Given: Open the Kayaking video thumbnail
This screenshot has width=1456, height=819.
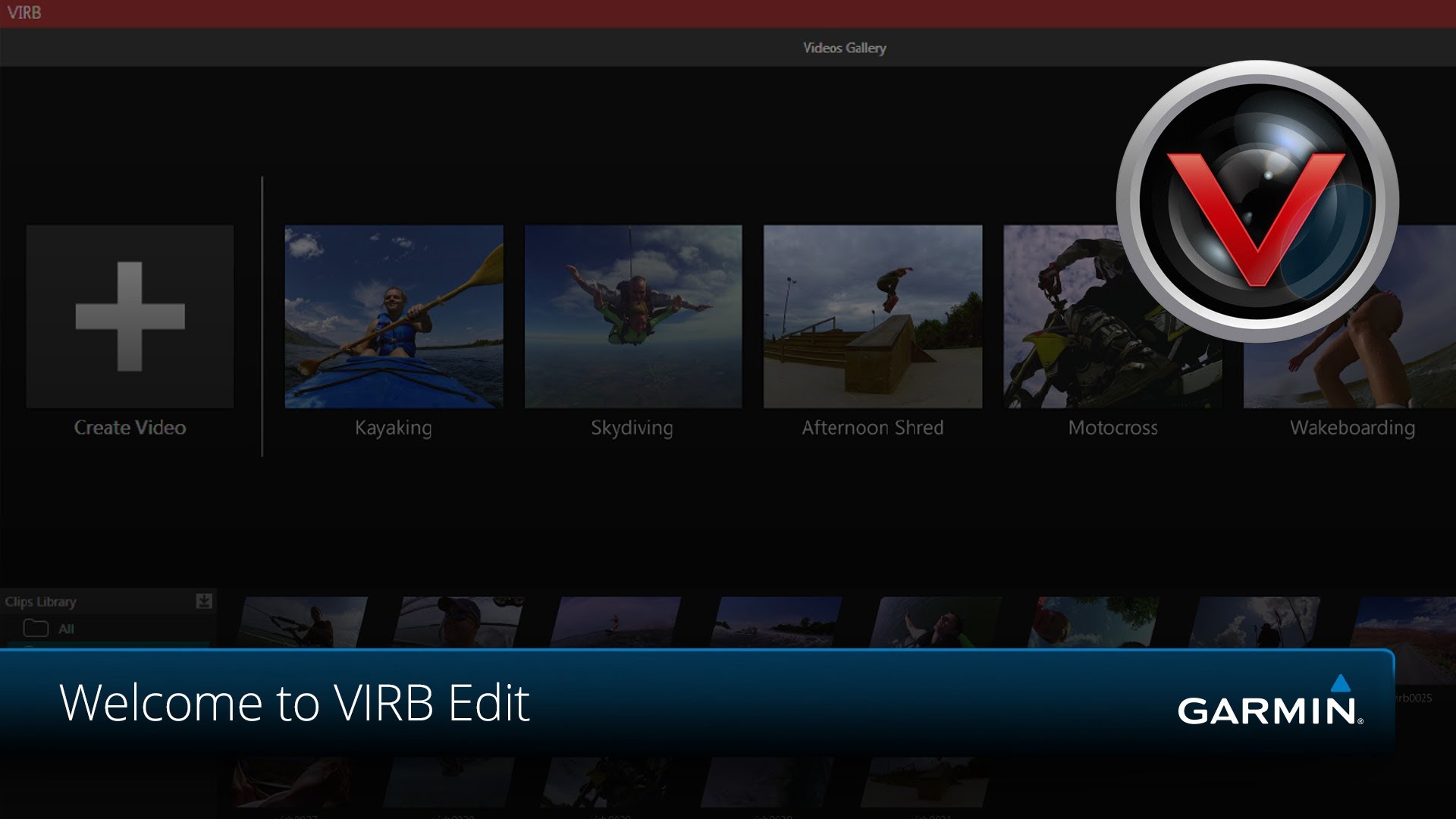Looking at the screenshot, I should pyautogui.click(x=394, y=316).
